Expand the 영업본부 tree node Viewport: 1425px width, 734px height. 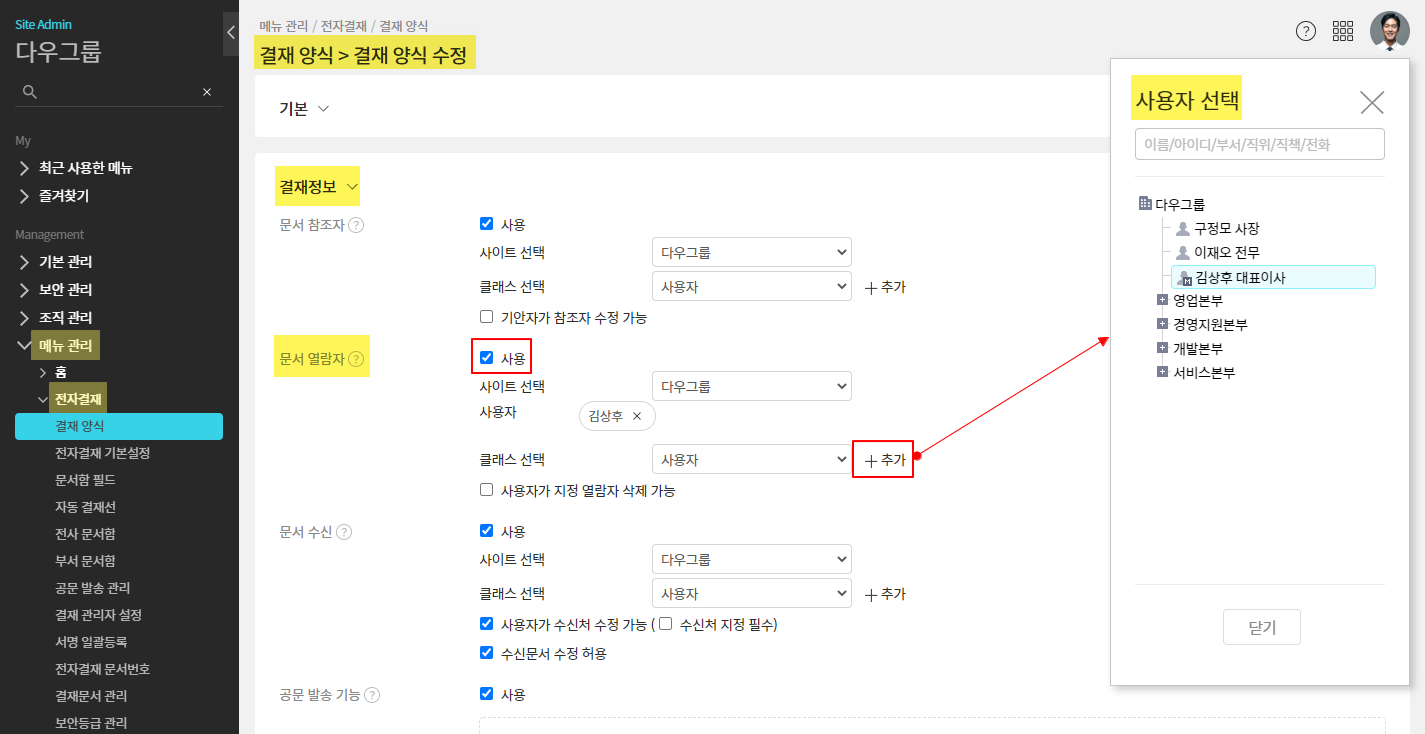point(1162,299)
